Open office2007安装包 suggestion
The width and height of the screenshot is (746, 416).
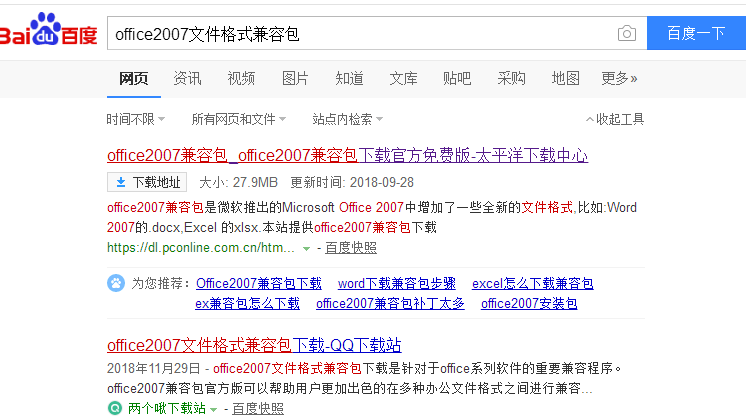[529, 303]
